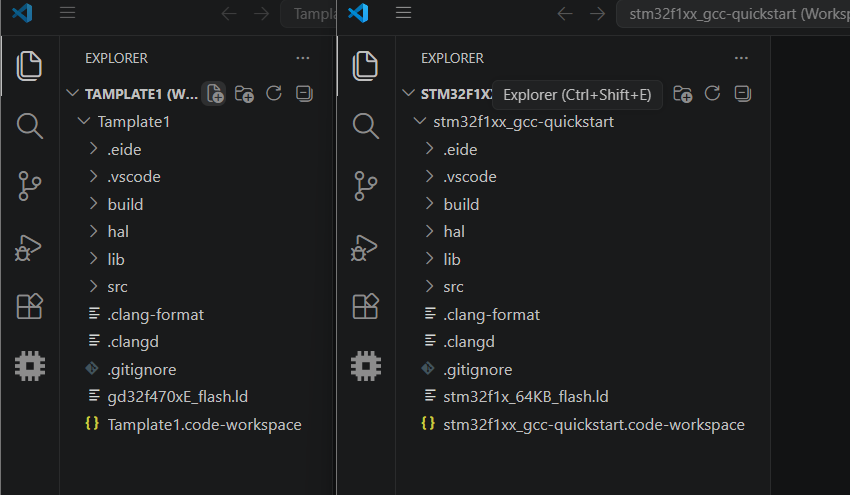Open hamburger menu in right window
This screenshot has width=850, height=495.
[403, 12]
